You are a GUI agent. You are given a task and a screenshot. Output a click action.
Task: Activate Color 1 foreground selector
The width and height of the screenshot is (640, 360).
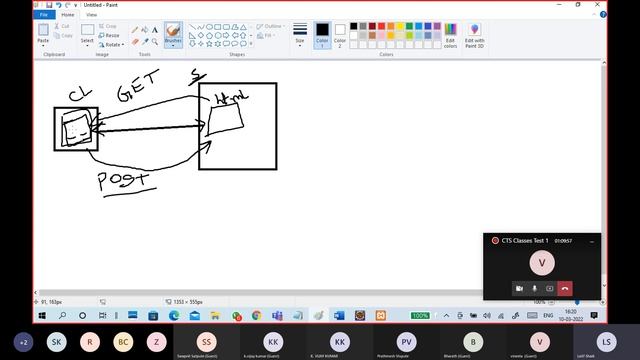(x=322, y=36)
